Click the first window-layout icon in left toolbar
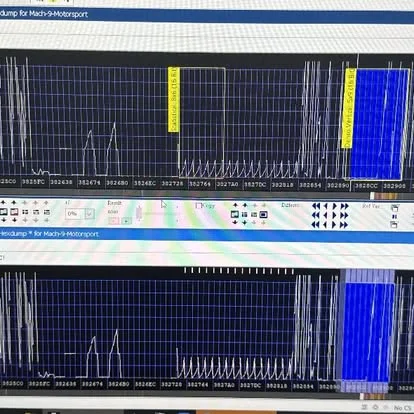This screenshot has height=414, width=414. click(x=3, y=212)
